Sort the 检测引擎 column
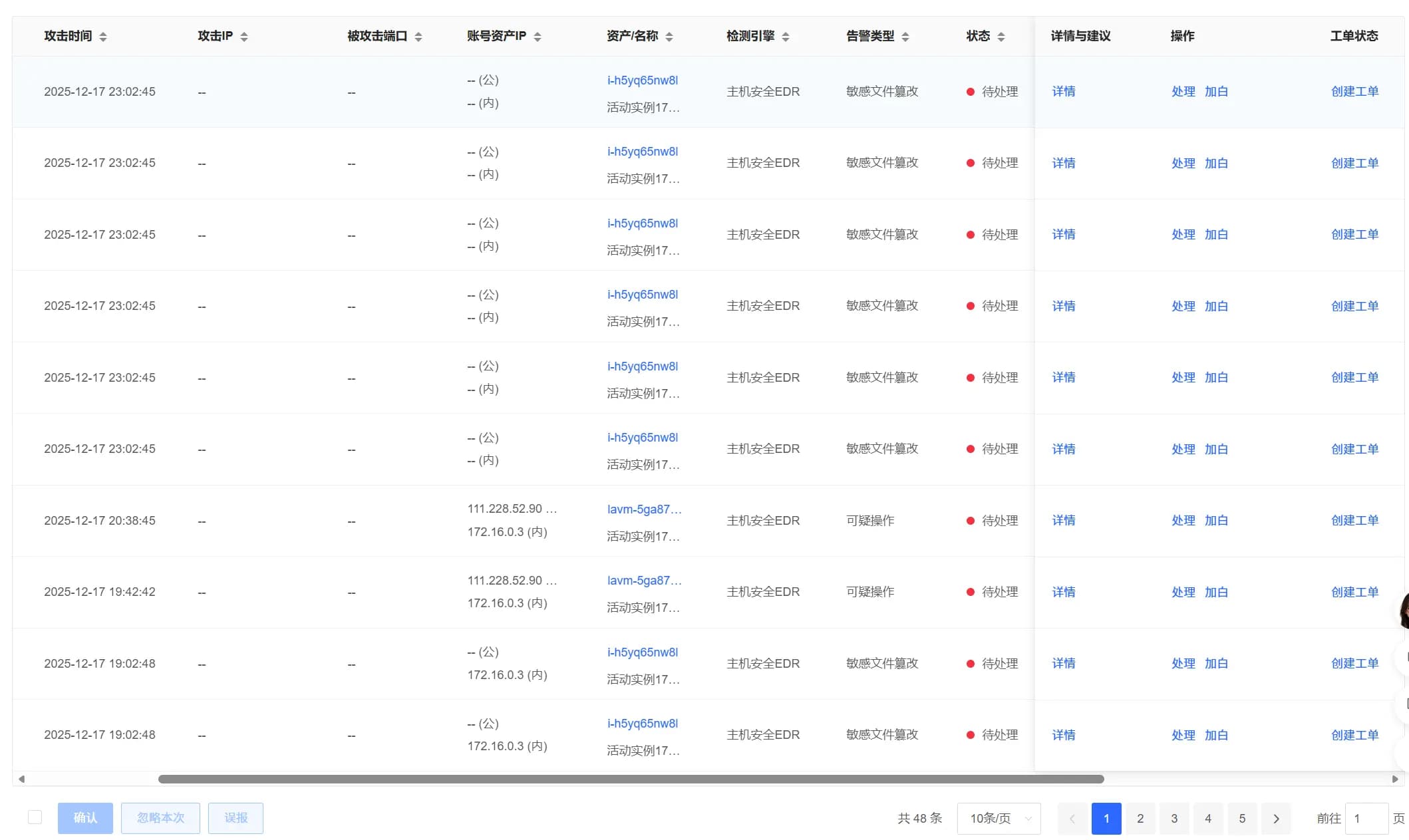The width and height of the screenshot is (1409, 840). (x=787, y=37)
